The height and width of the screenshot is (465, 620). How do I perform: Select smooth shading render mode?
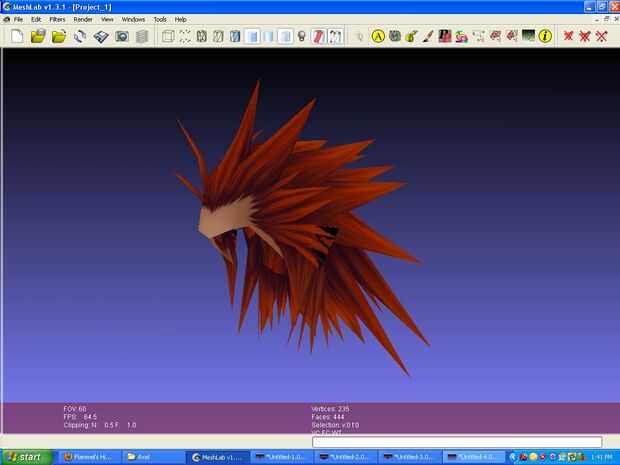[268, 37]
